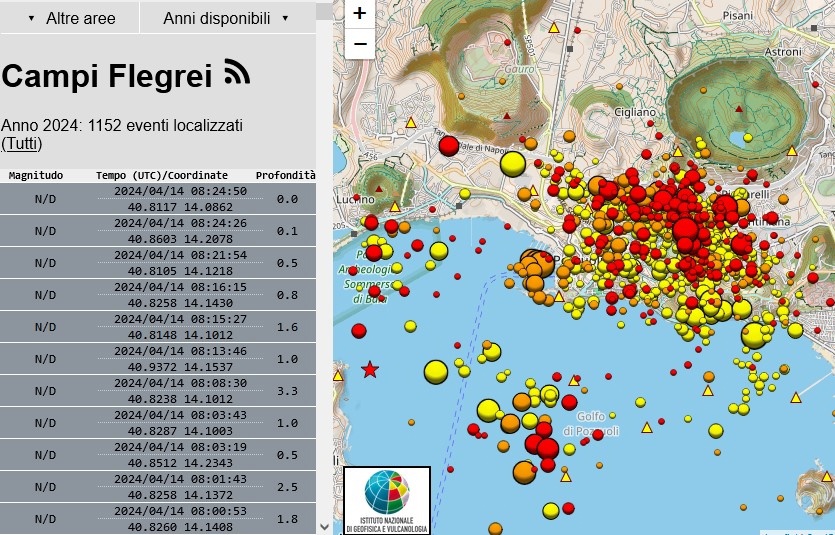The image size is (835, 535).
Task: Click the yellow triangle station near Lucrino
Action: coord(395,207)
